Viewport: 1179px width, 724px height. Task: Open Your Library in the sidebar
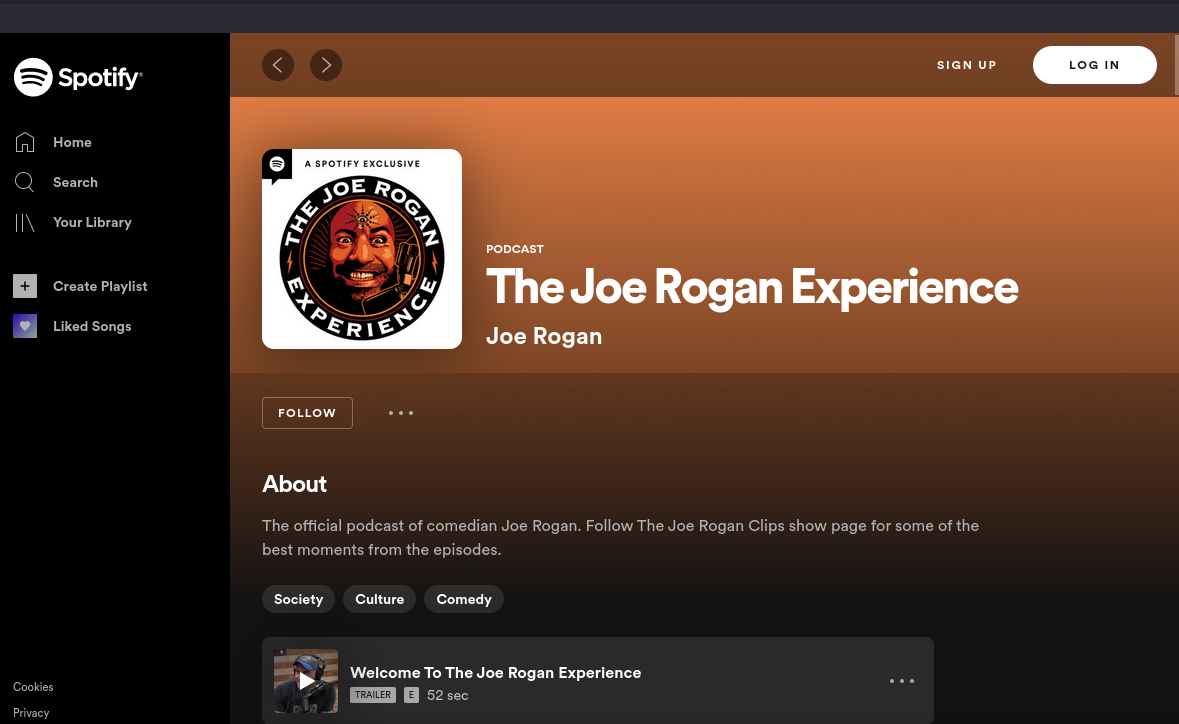[x=92, y=223]
